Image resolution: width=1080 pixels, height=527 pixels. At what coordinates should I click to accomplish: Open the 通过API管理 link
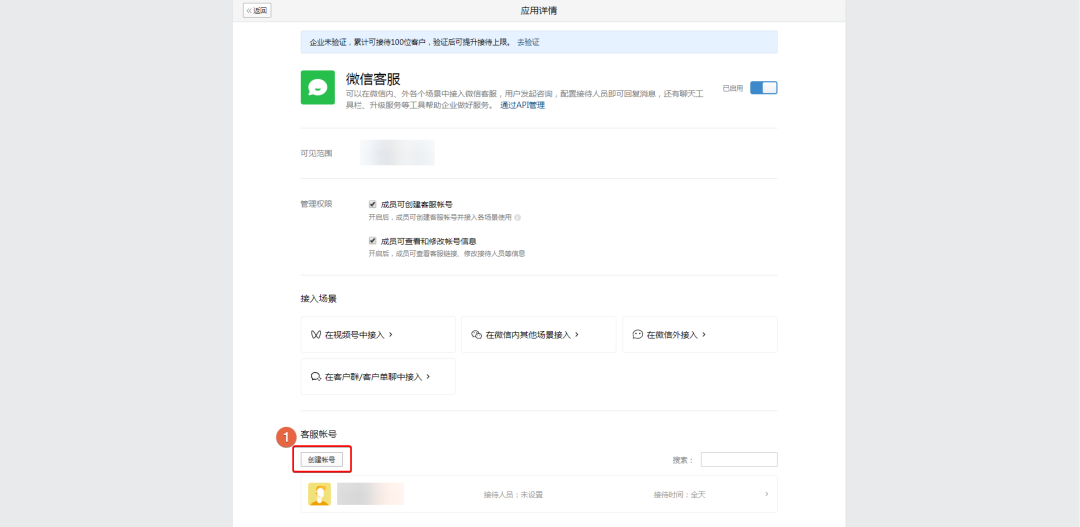pyautogui.click(x=522, y=105)
